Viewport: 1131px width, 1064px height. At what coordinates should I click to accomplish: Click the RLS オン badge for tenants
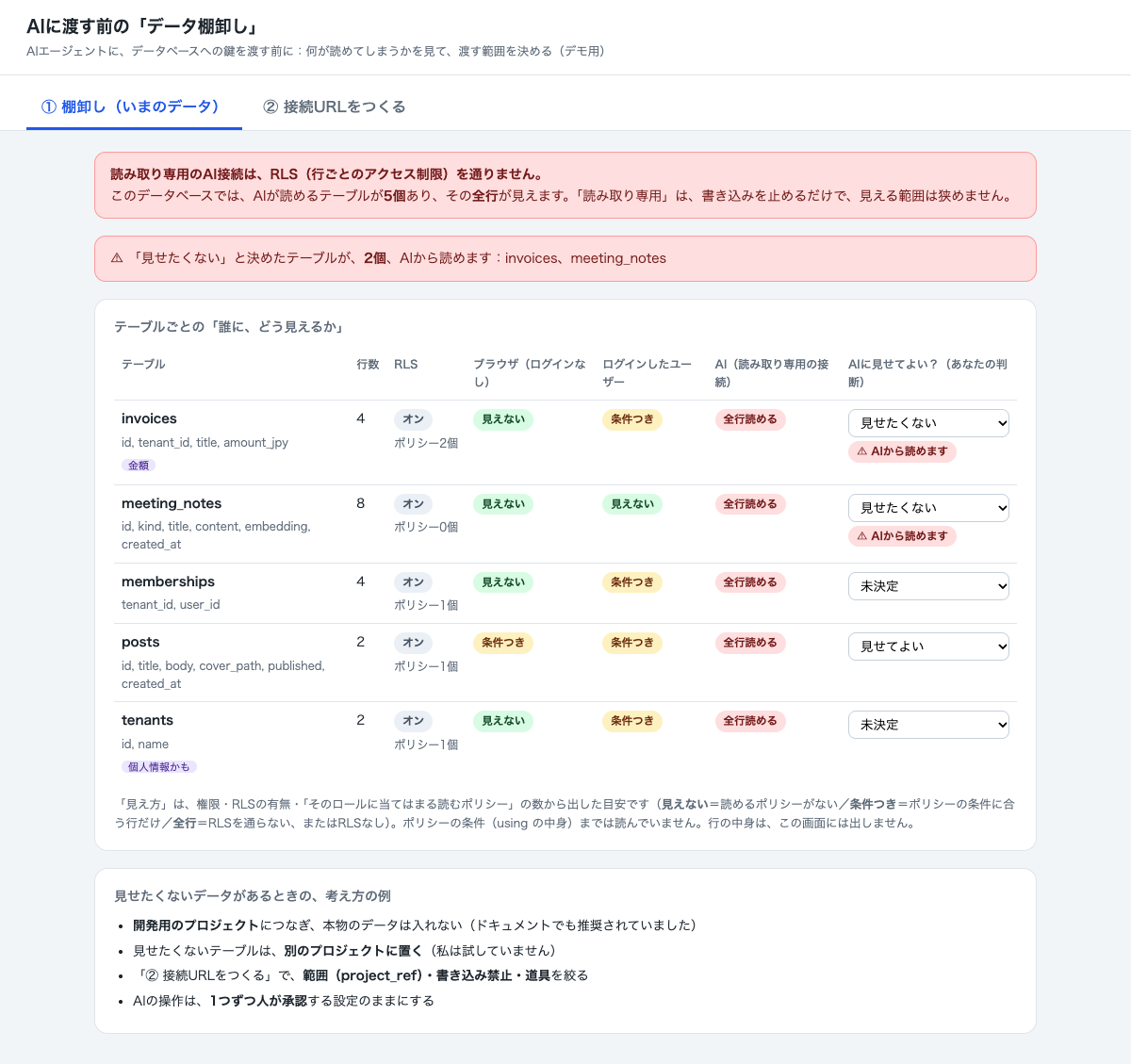[x=413, y=721]
